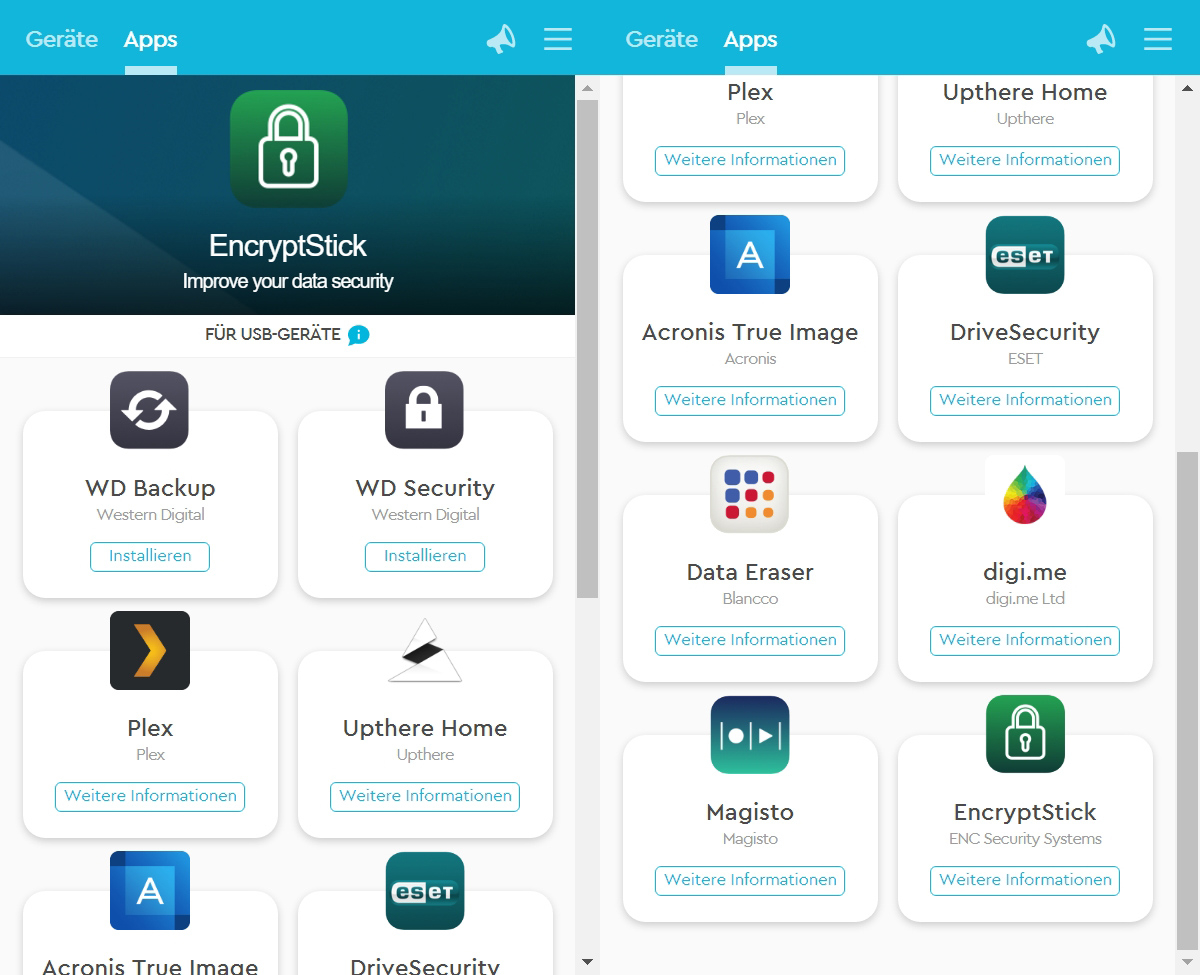The height and width of the screenshot is (975, 1200).
Task: Open hamburger menu in left panel
Action: (558, 39)
